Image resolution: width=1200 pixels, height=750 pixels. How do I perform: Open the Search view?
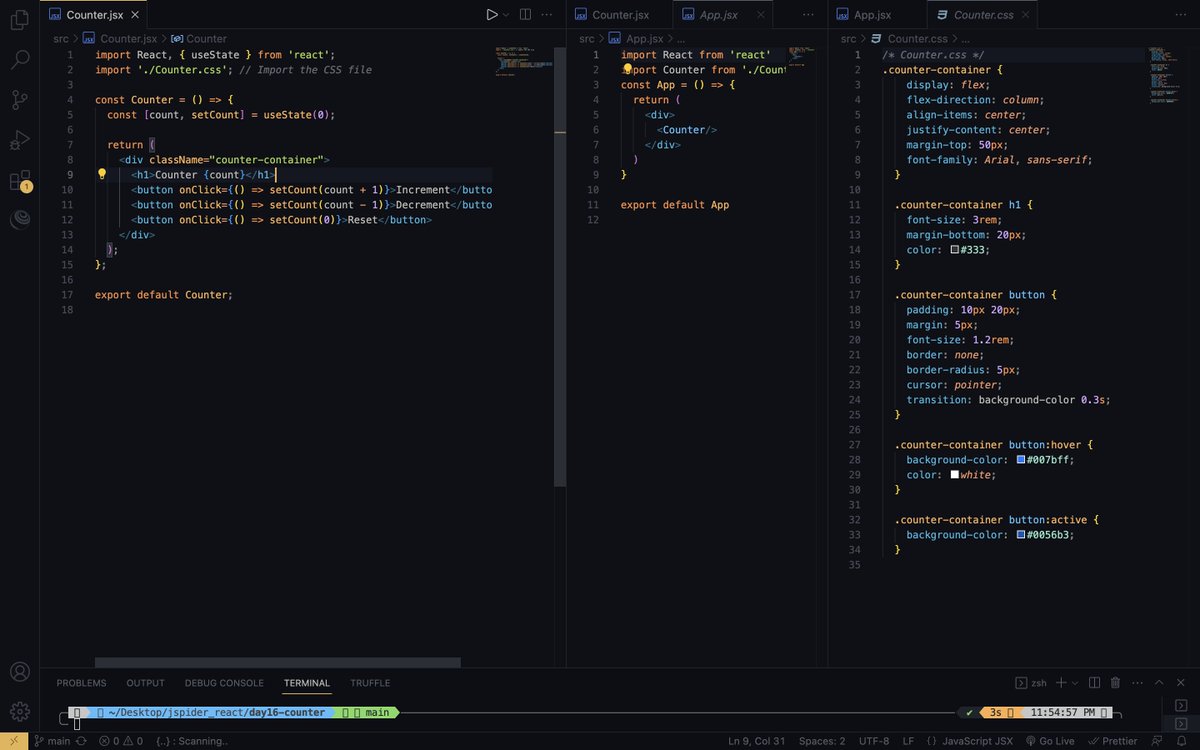coord(19,60)
